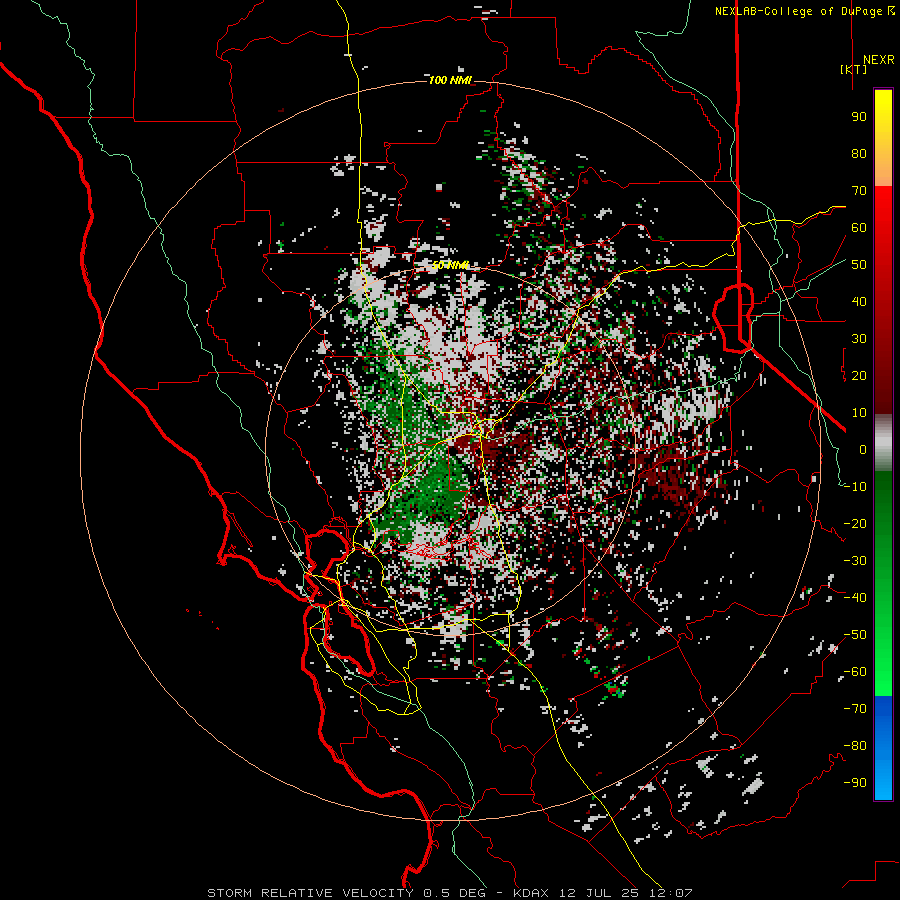Click the -30 knot scale label
Image resolution: width=900 pixels, height=900 pixels.
(x=856, y=561)
